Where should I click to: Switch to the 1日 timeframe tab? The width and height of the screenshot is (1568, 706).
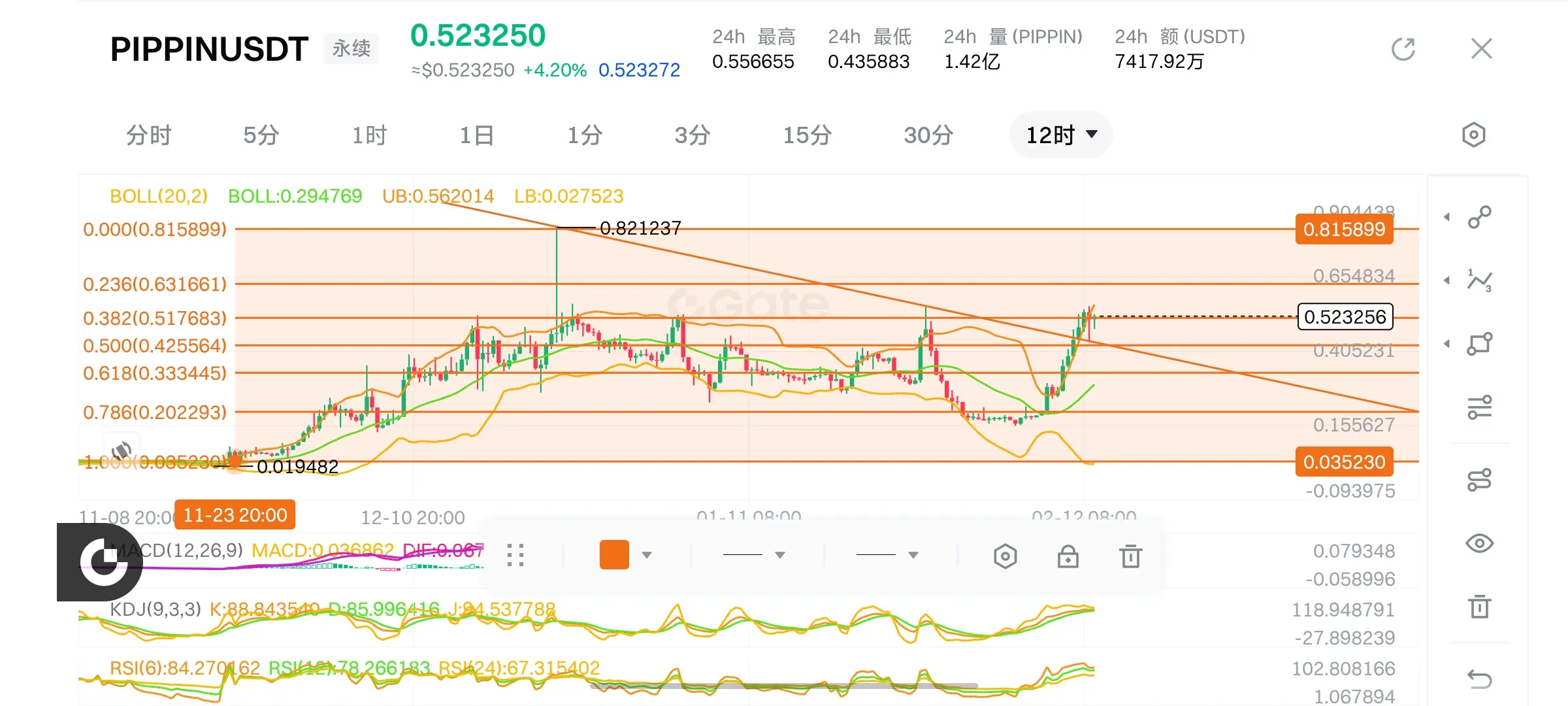pyautogui.click(x=476, y=135)
